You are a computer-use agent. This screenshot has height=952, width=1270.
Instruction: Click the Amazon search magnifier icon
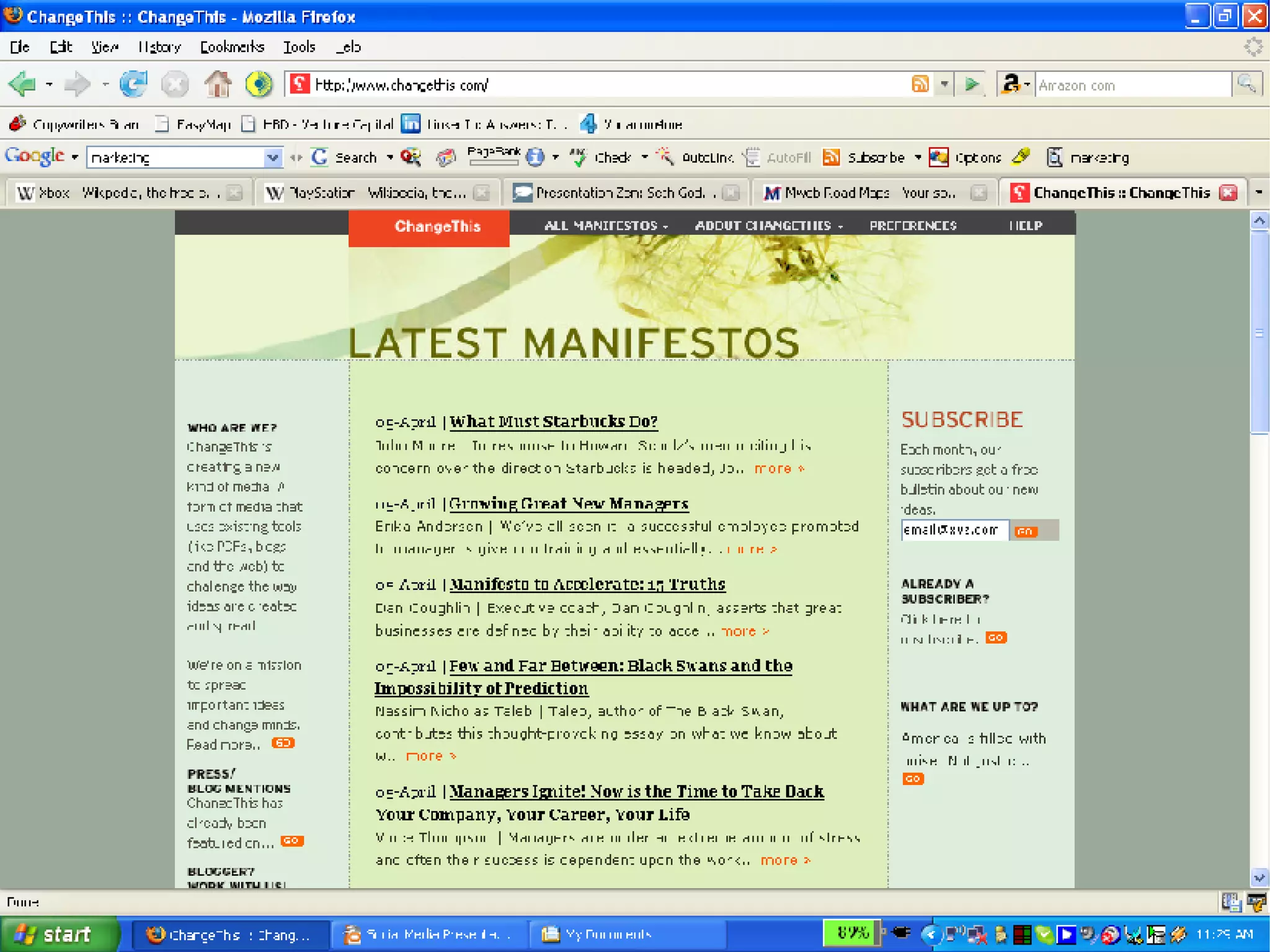1246,84
